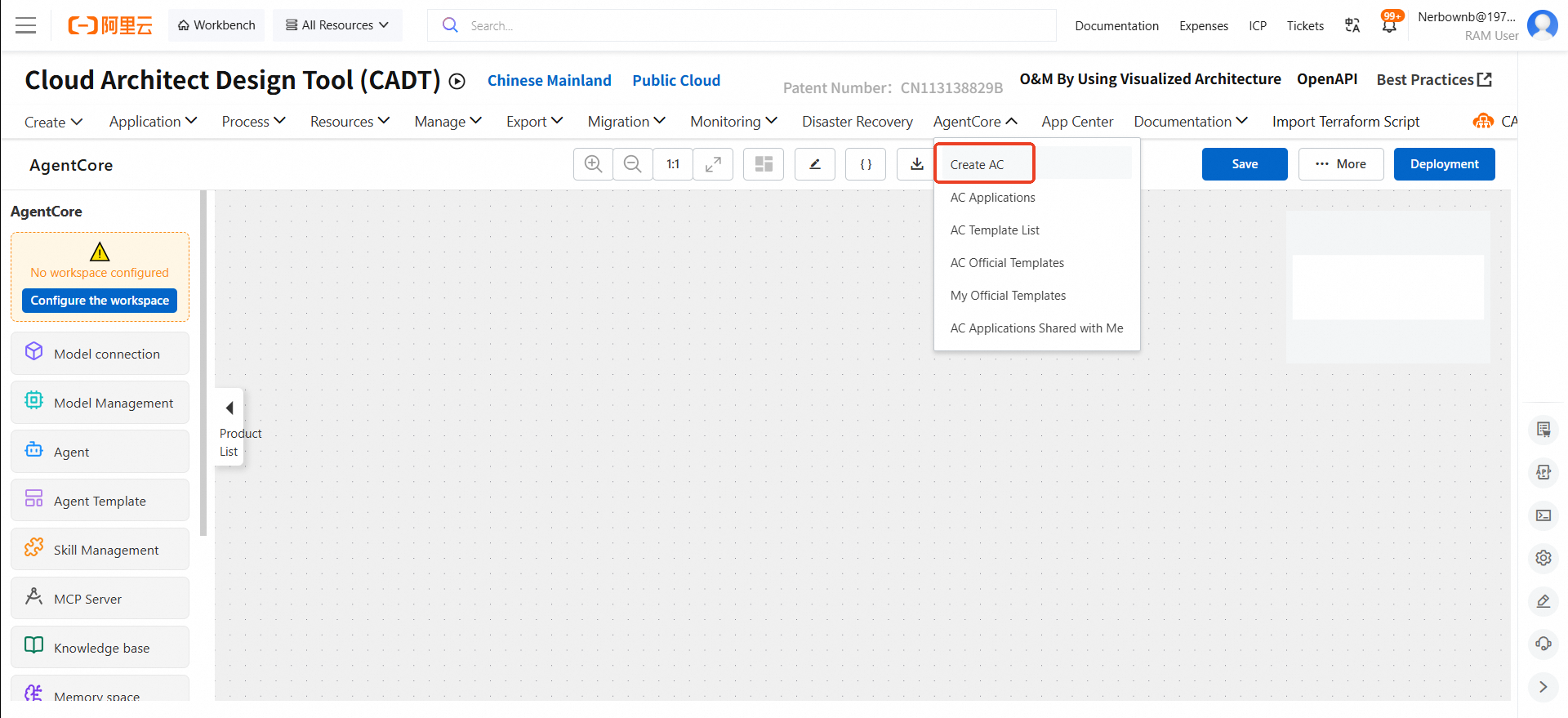The image size is (1568, 718).
Task: Select Knowledge base component
Action: [x=100, y=648]
